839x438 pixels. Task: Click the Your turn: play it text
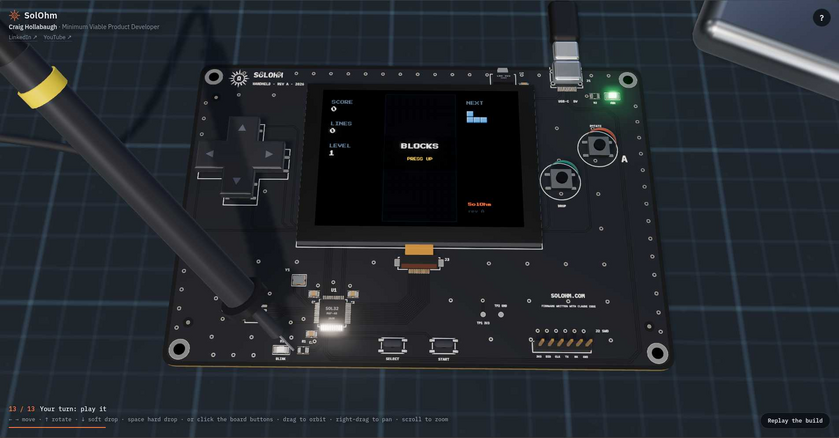pyautogui.click(x=73, y=409)
